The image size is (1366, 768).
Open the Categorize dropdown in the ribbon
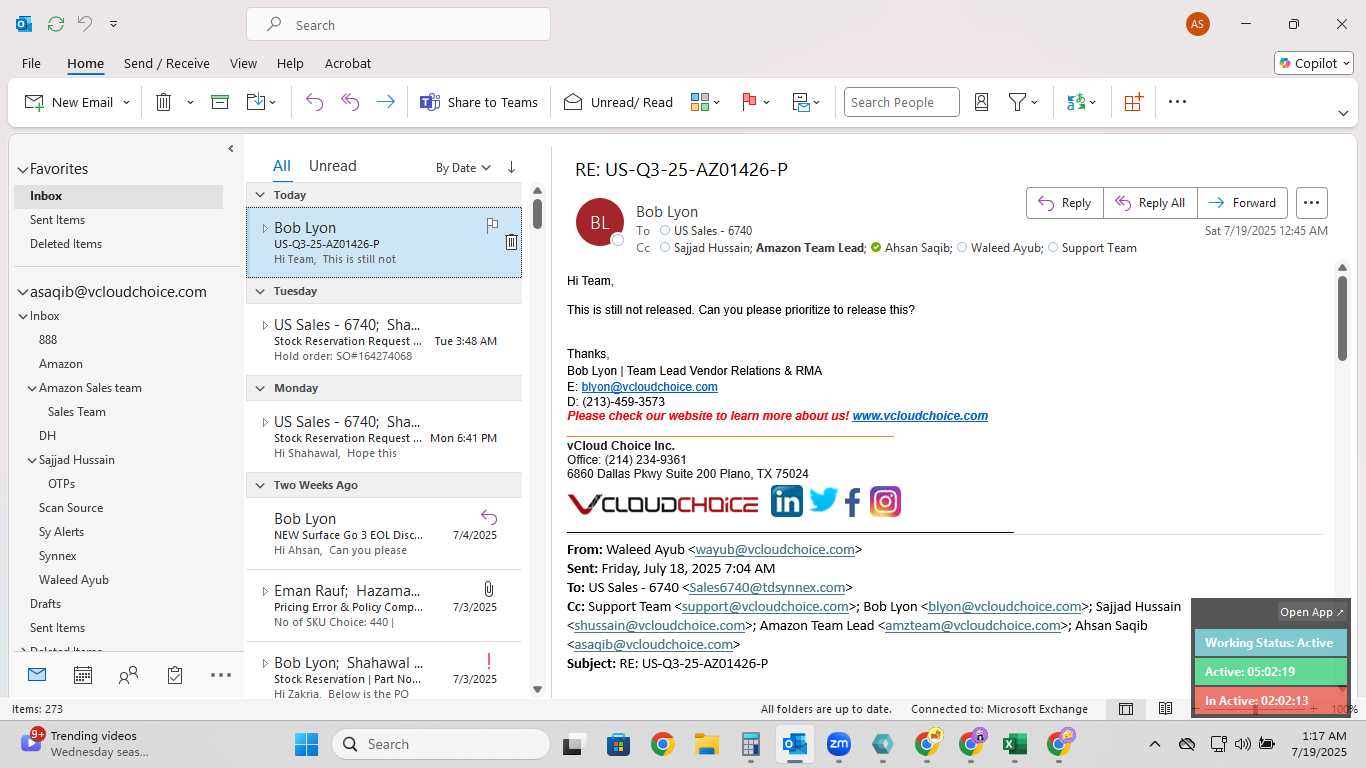click(705, 102)
